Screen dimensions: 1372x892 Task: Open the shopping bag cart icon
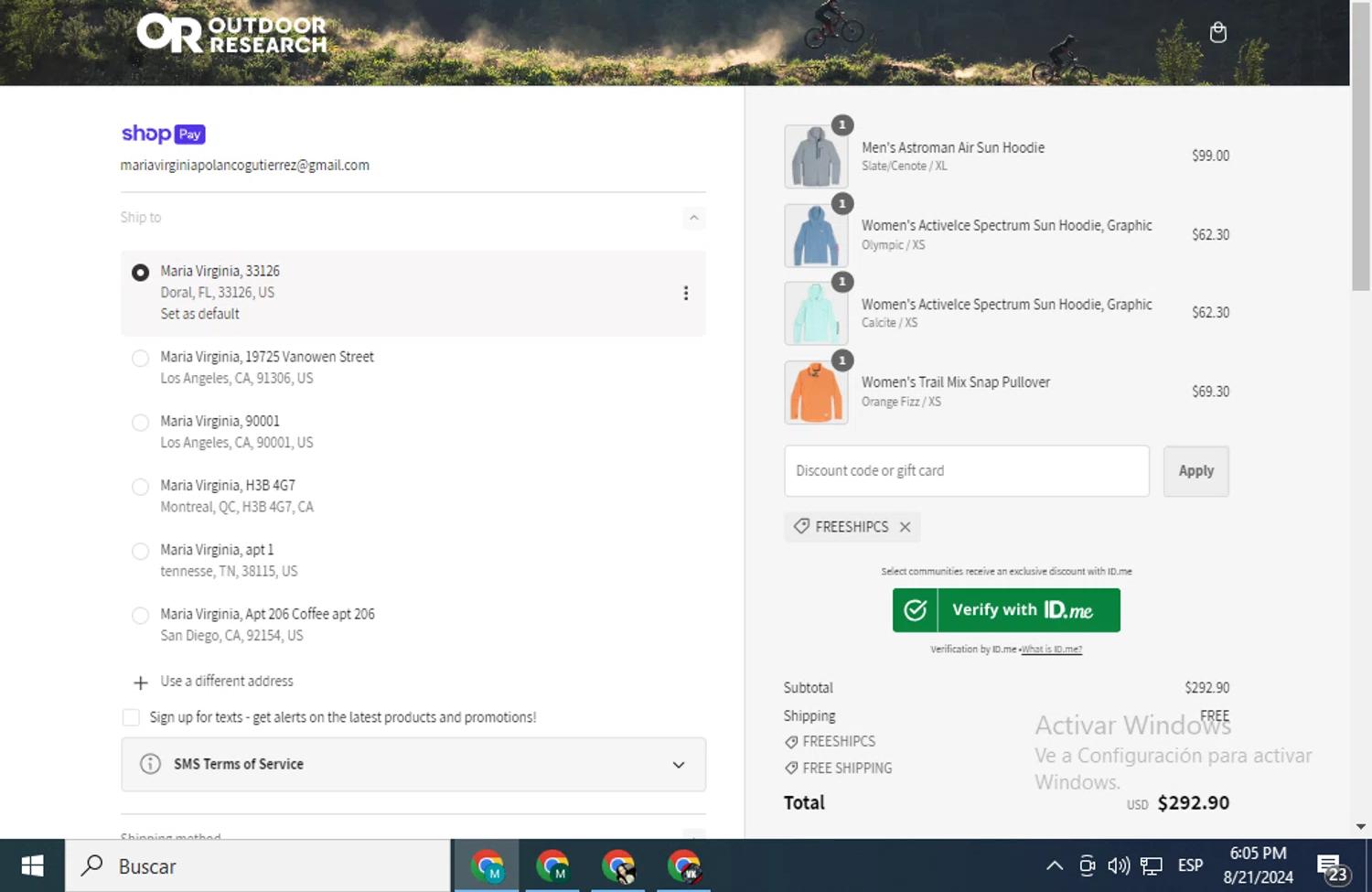pyautogui.click(x=1217, y=32)
